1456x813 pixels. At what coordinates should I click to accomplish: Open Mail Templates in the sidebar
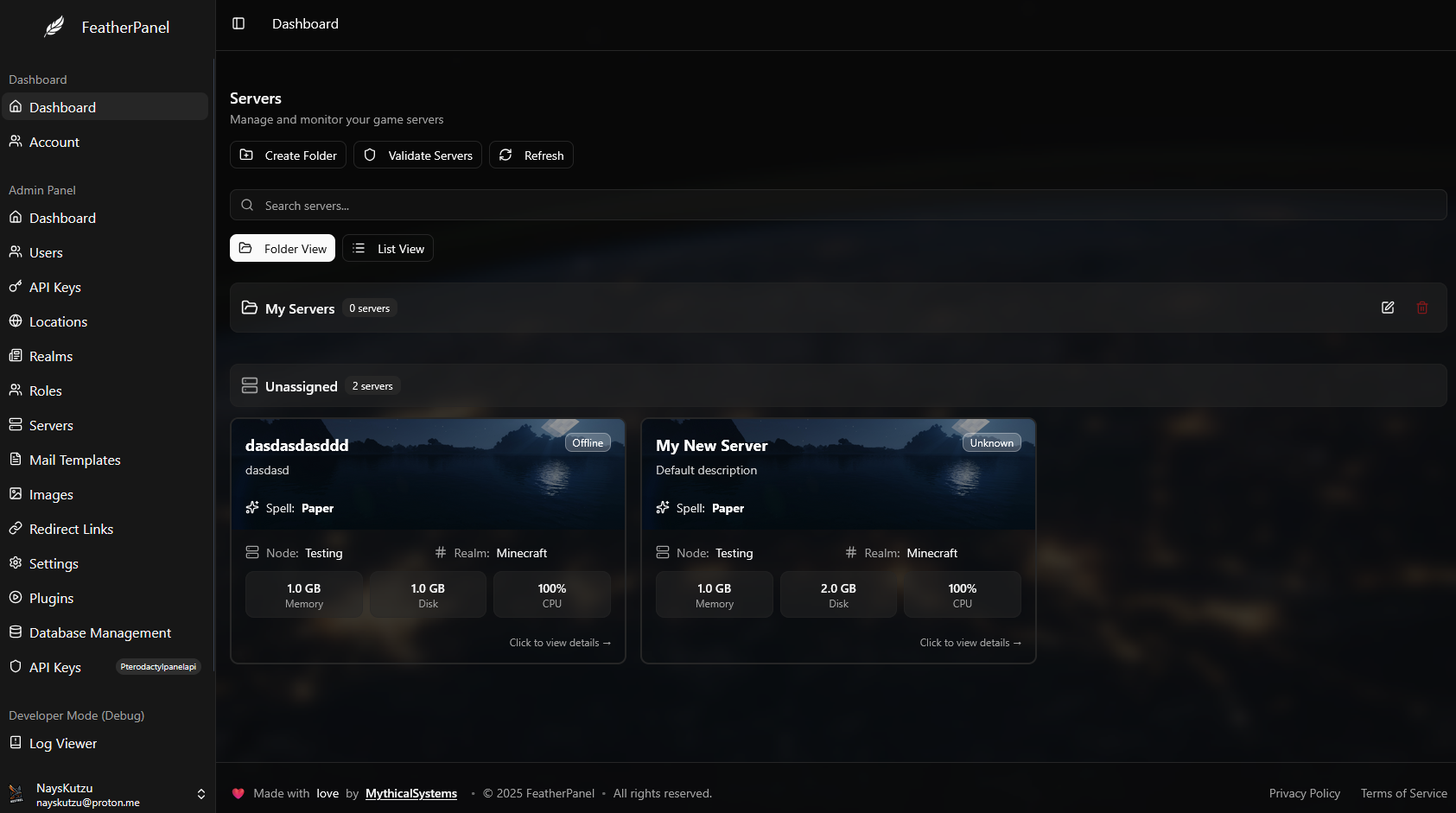tap(74, 460)
